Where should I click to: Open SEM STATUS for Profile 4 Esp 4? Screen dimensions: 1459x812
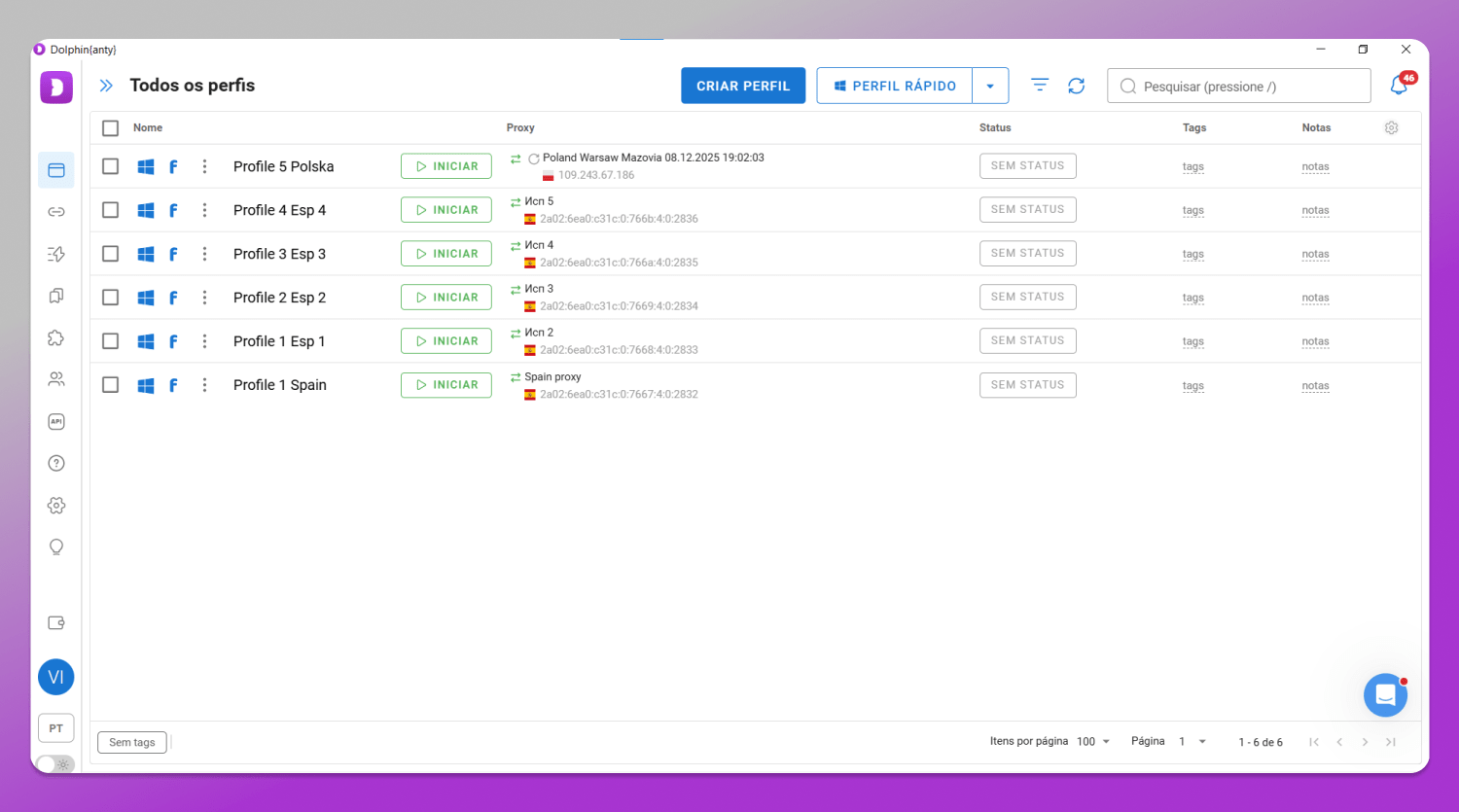coord(1028,210)
